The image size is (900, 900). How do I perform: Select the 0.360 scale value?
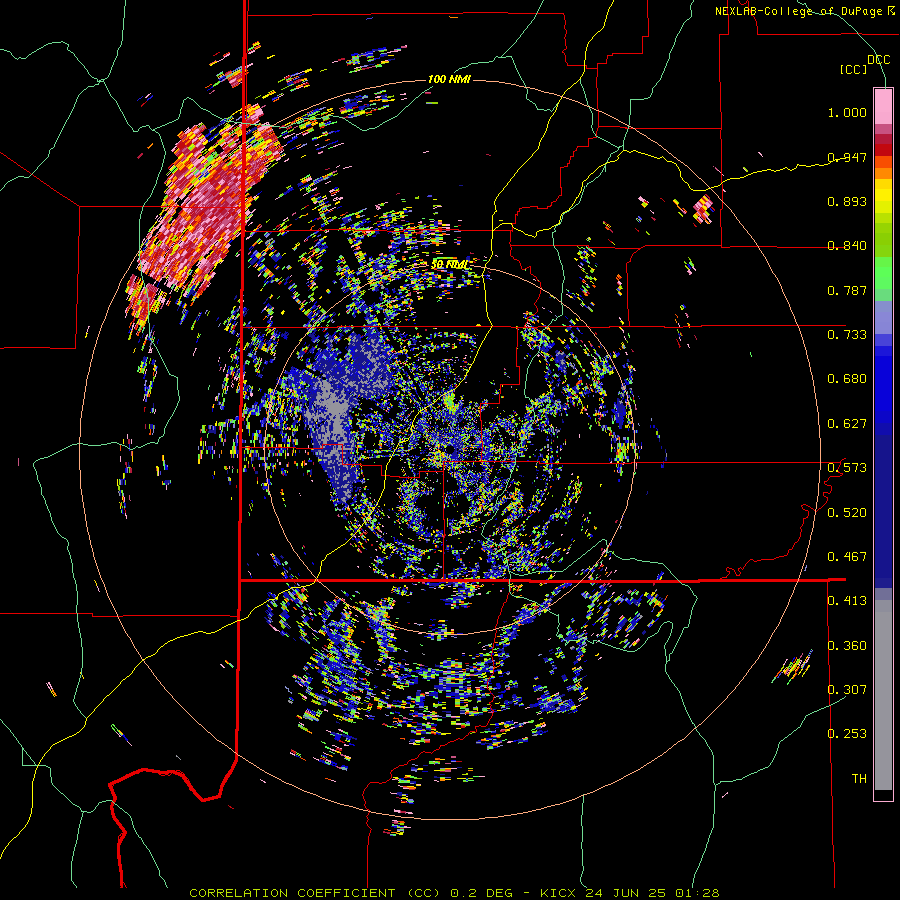pyautogui.click(x=847, y=646)
